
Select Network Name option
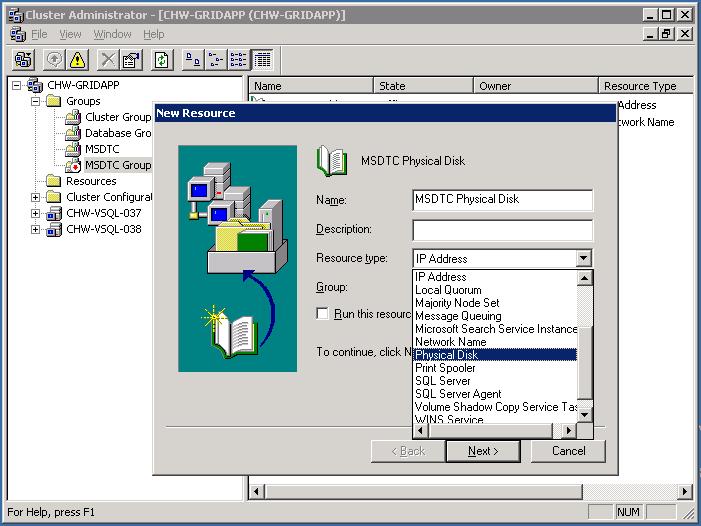pyautogui.click(x=495, y=342)
